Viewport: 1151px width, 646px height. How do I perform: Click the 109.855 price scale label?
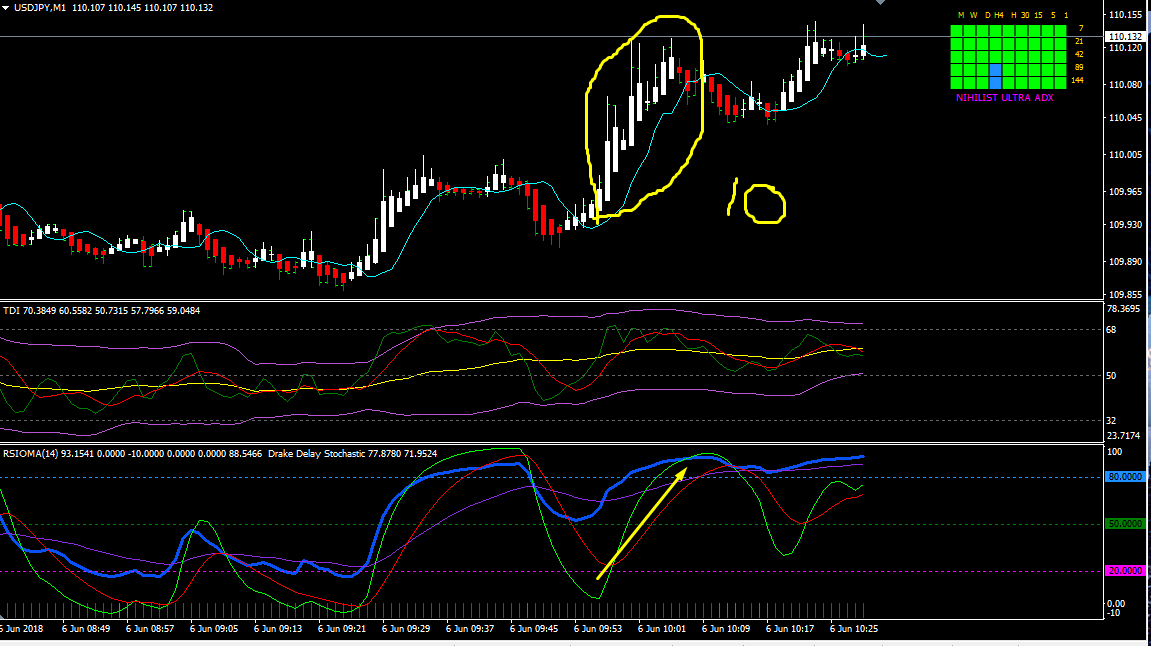click(x=1125, y=294)
